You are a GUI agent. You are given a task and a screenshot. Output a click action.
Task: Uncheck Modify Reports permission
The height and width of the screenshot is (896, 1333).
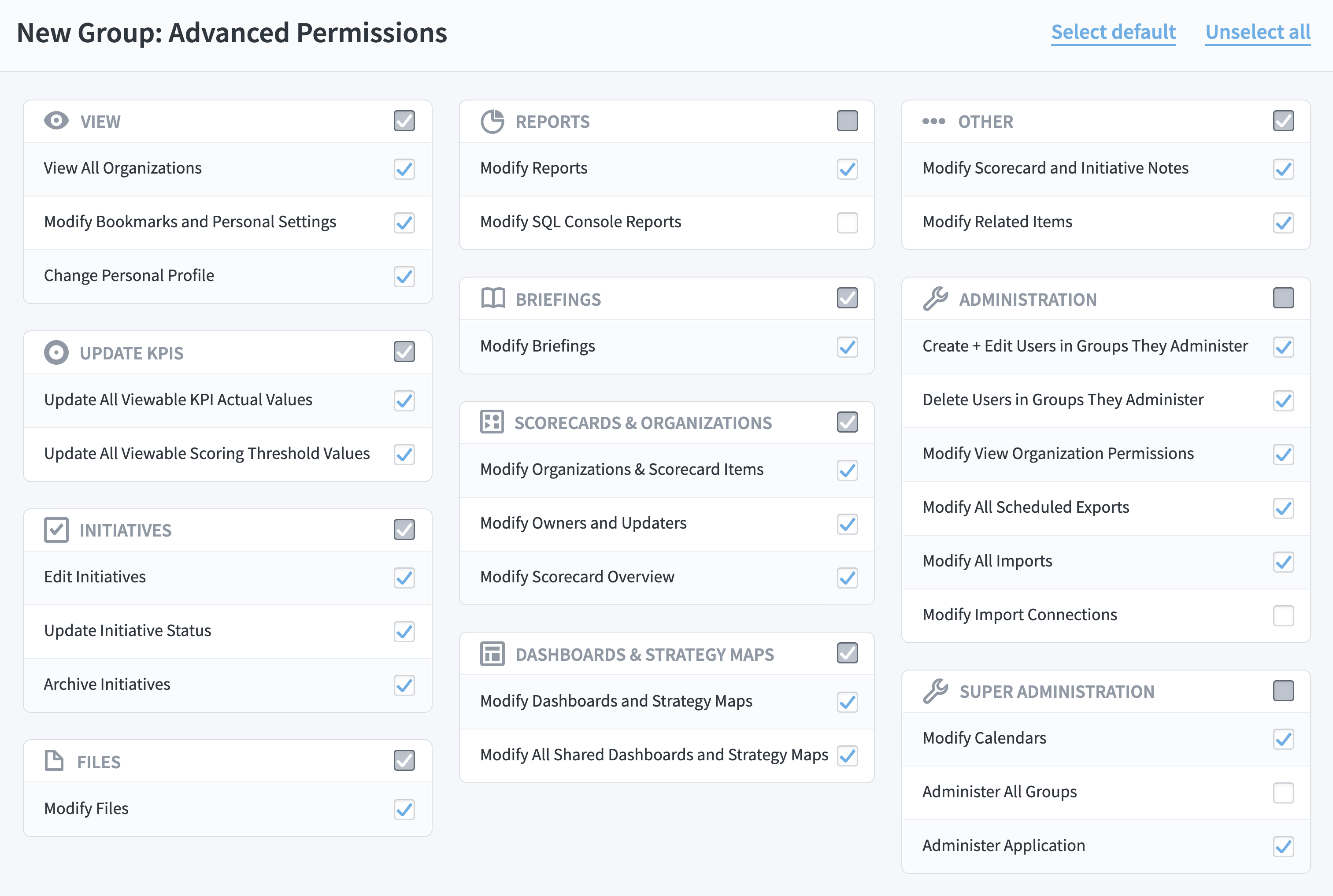click(x=848, y=169)
